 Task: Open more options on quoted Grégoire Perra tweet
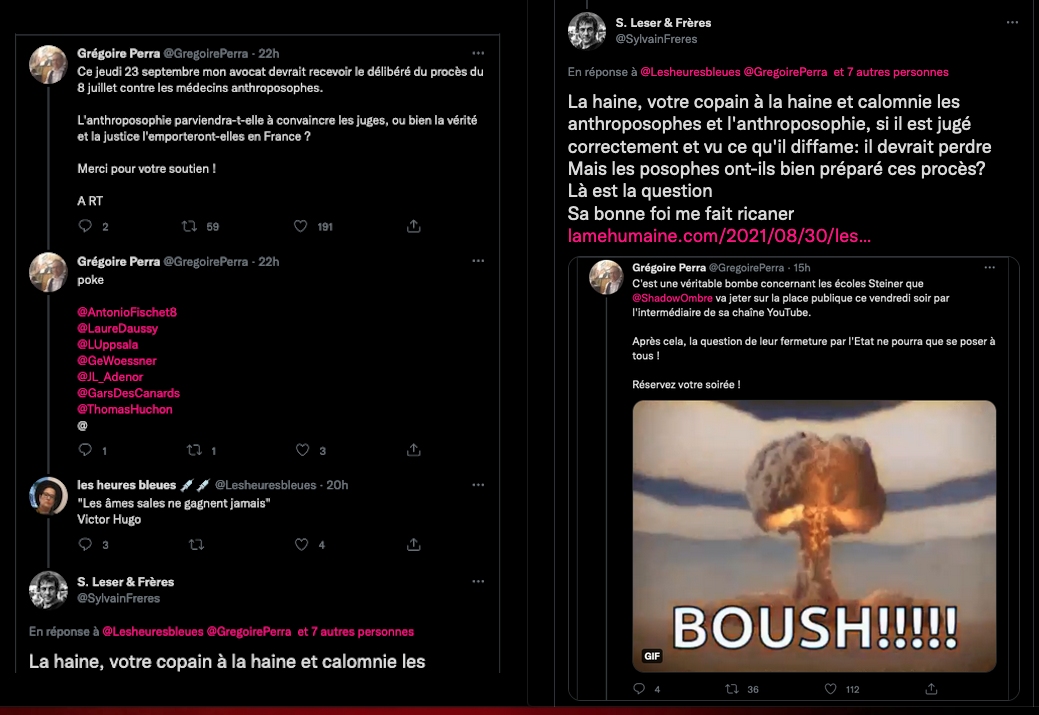point(989,268)
